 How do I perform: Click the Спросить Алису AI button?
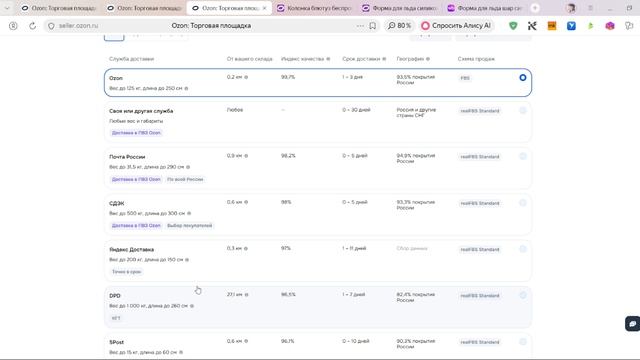456,26
